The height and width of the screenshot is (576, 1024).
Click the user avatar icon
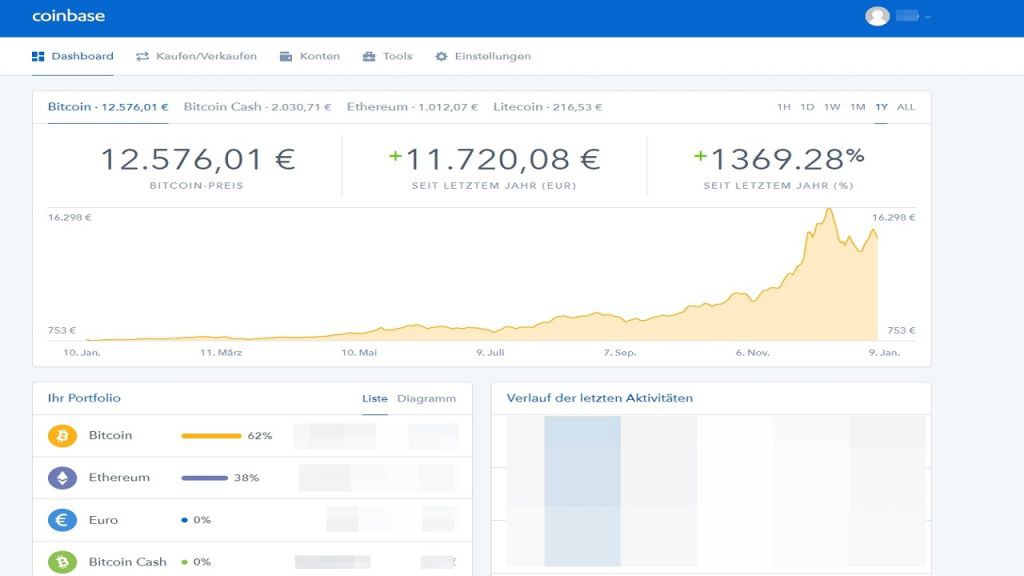(877, 16)
